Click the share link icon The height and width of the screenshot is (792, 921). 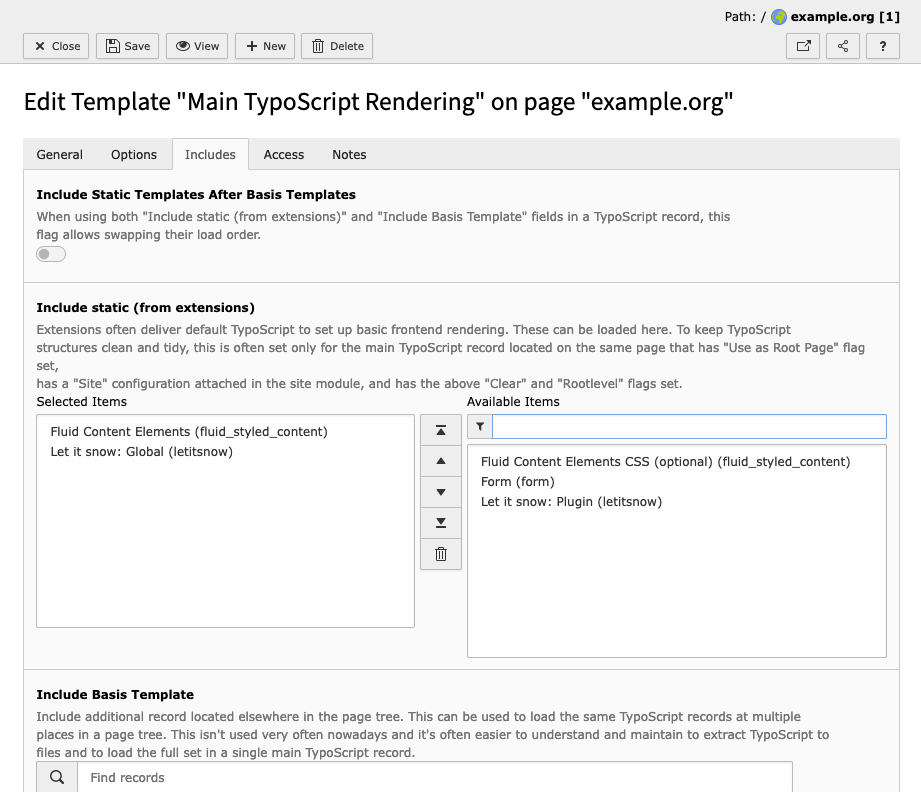pos(843,46)
